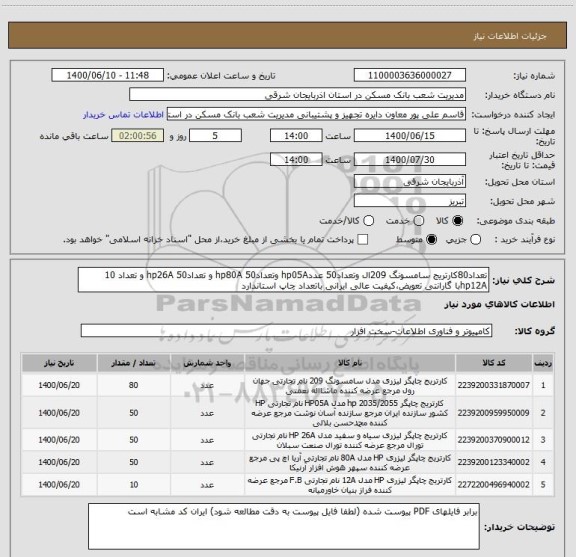
Task: Click the response deadline date 1400/06/15
Action: click(410, 136)
